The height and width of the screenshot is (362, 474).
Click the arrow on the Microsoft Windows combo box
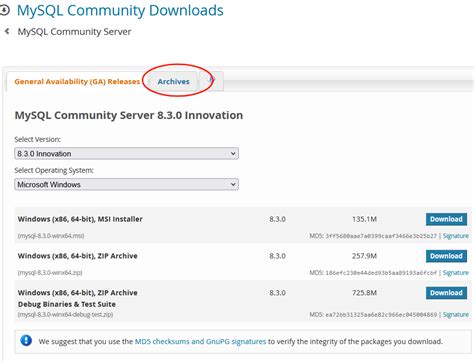233,184
